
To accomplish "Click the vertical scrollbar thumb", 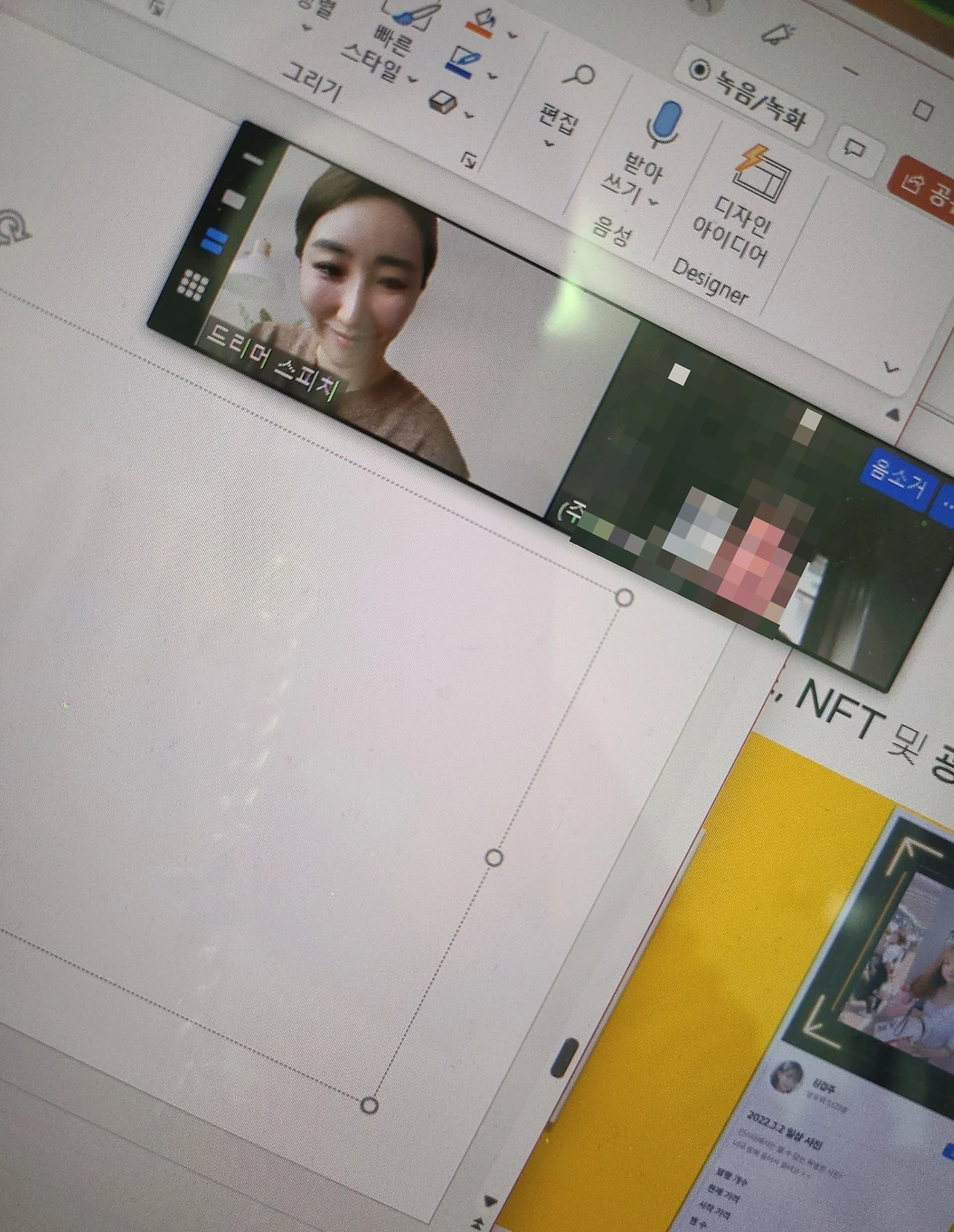I will click(x=566, y=1057).
